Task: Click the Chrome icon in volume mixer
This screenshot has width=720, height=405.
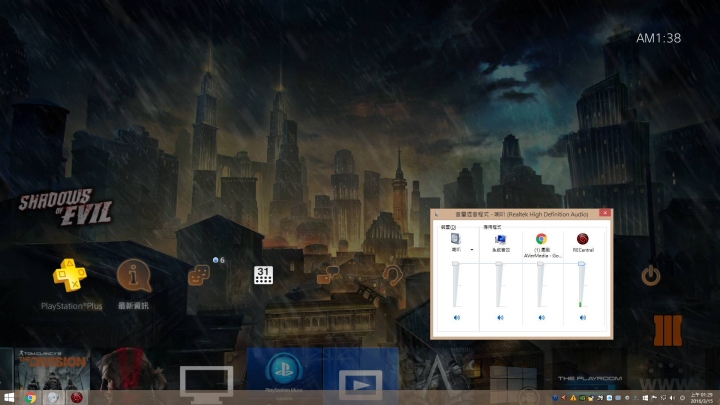Action: click(541, 239)
